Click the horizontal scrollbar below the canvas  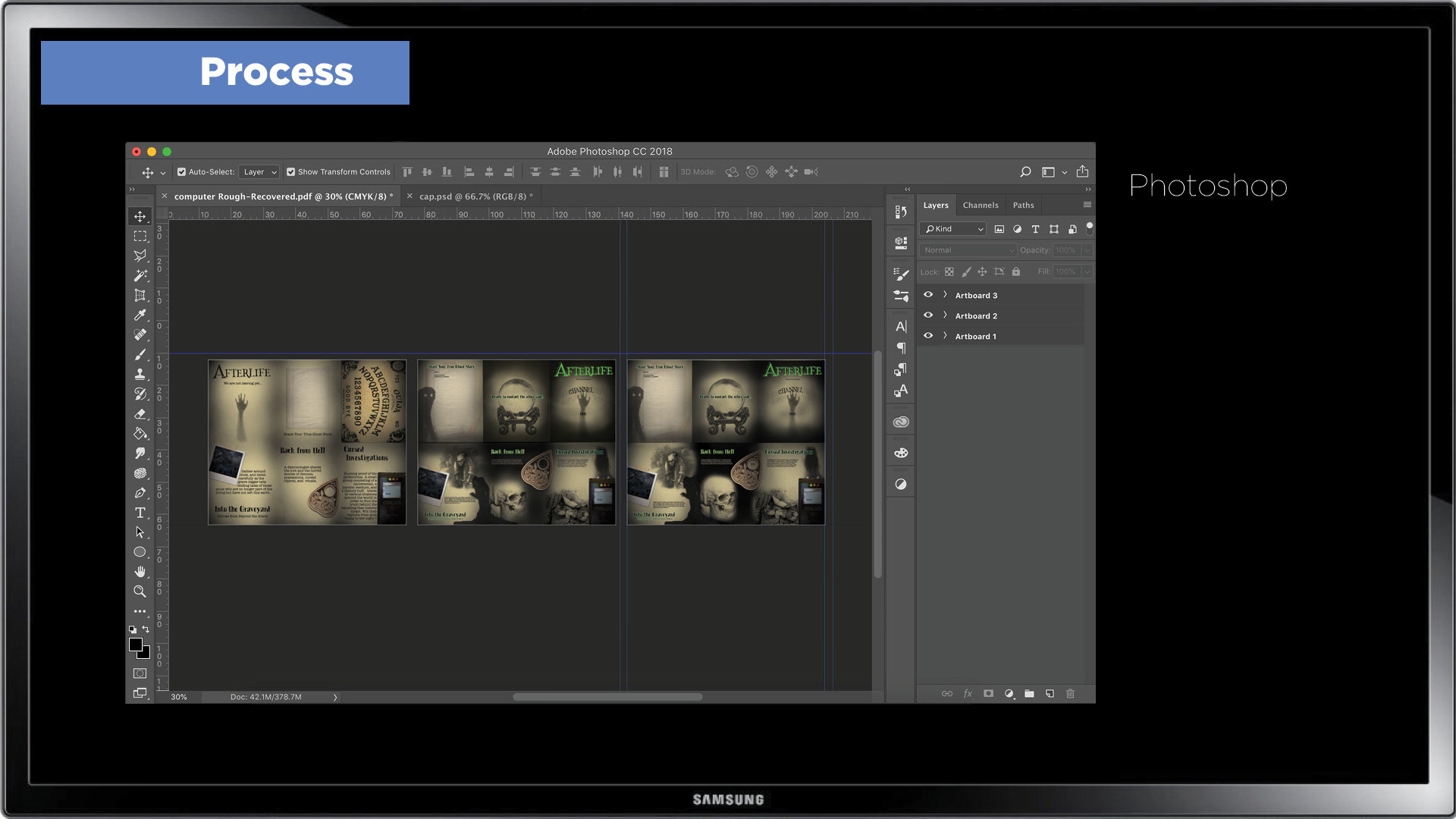pos(607,697)
